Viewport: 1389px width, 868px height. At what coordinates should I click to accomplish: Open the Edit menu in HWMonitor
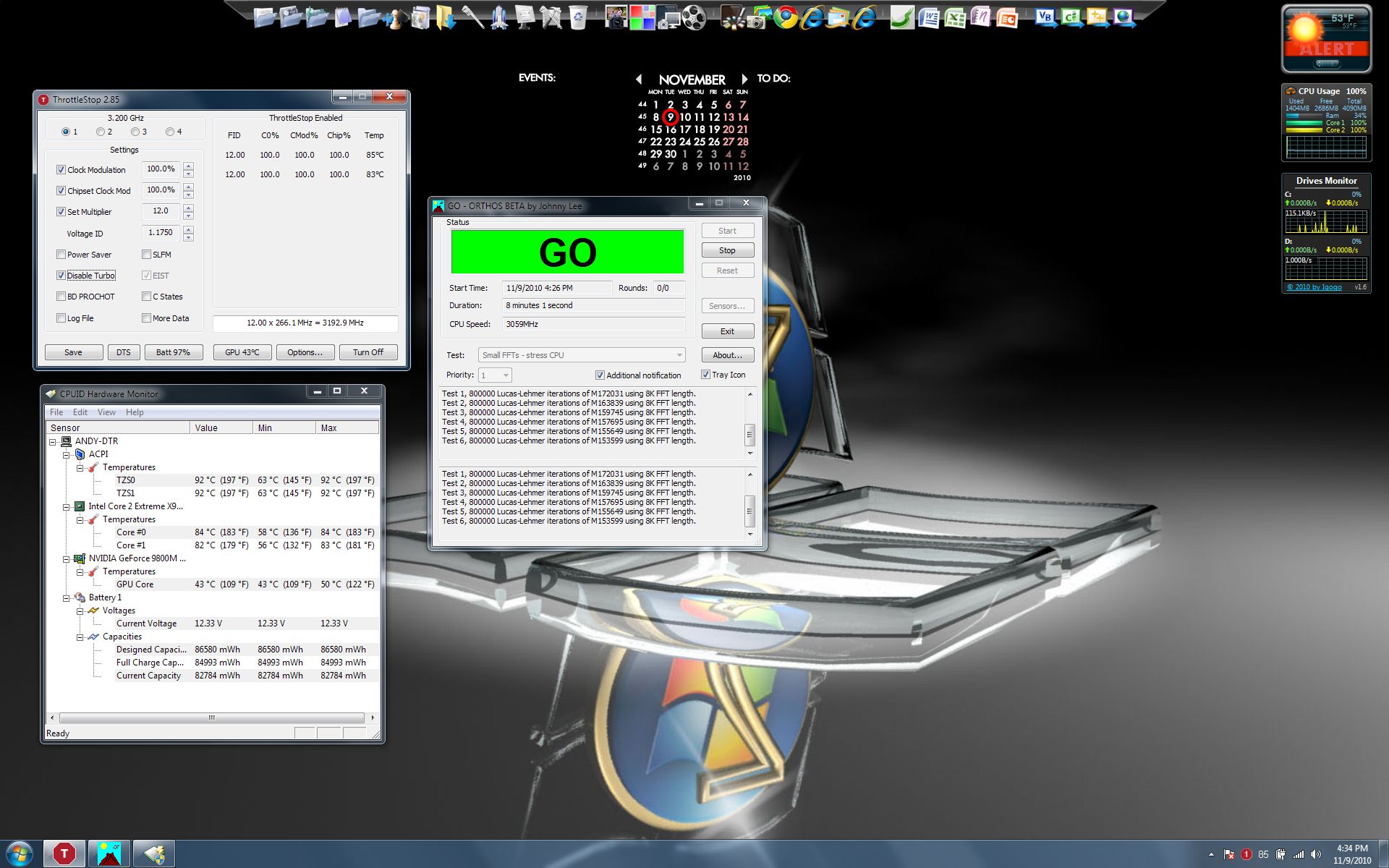point(80,412)
